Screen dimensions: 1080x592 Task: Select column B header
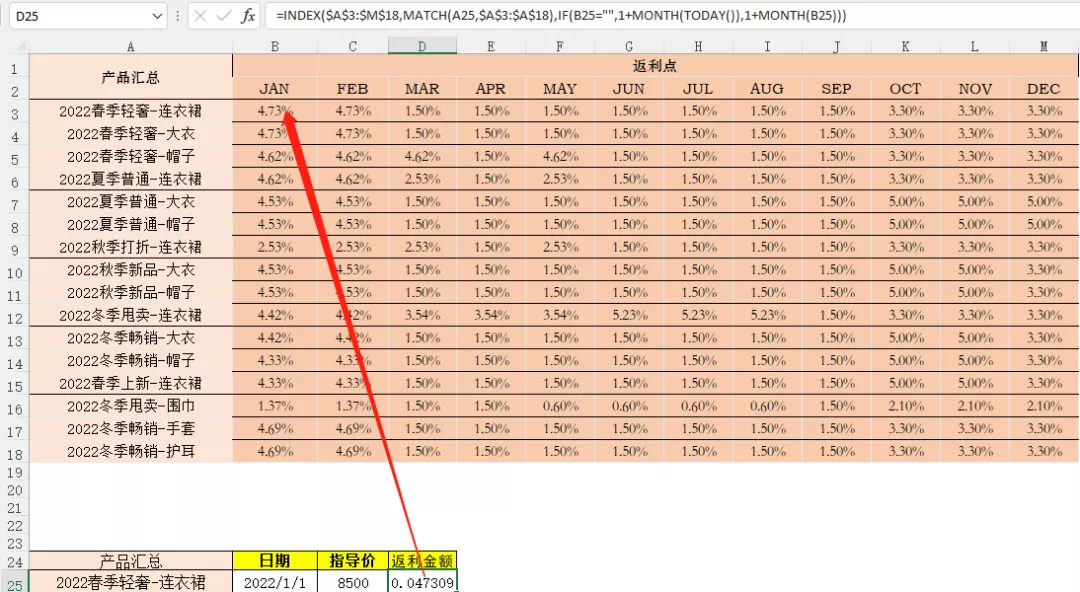tap(275, 47)
